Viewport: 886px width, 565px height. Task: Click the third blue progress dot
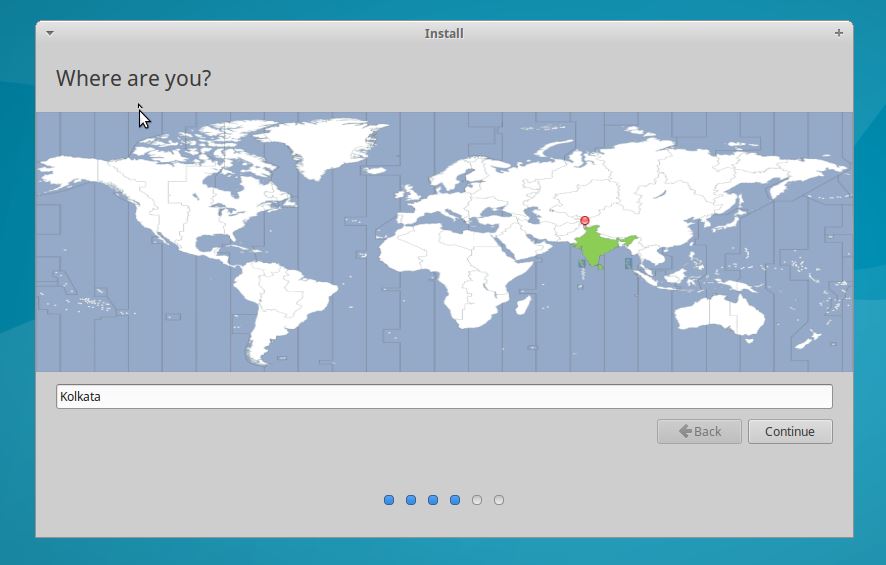pos(433,500)
